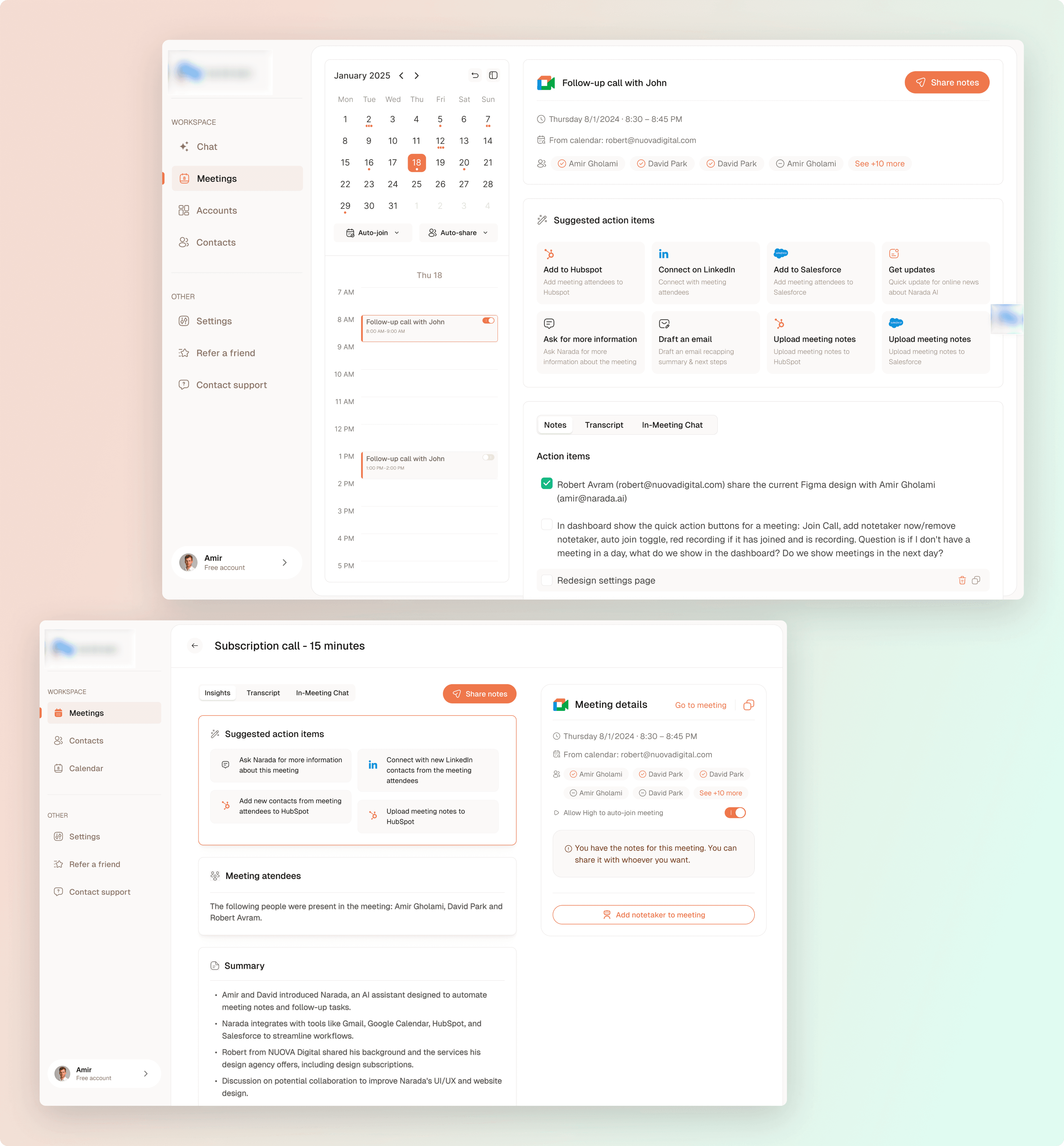Click Share notes in the top window
Viewport: 1064px width, 1146px height.
pyautogui.click(x=947, y=82)
